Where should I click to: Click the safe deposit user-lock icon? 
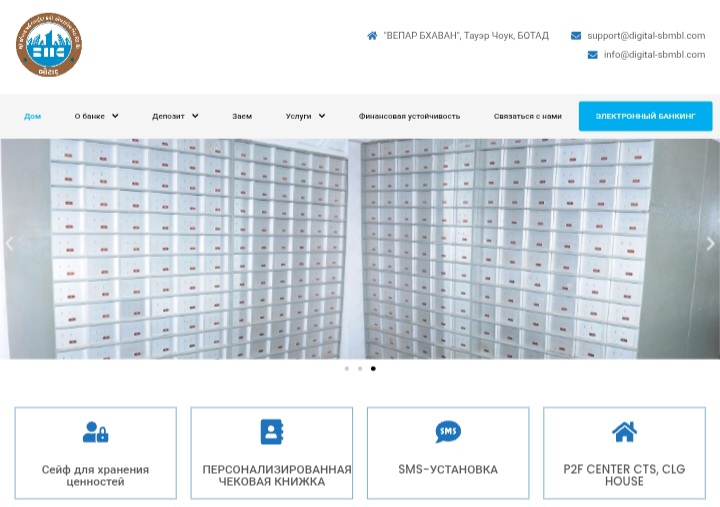[x=96, y=432]
